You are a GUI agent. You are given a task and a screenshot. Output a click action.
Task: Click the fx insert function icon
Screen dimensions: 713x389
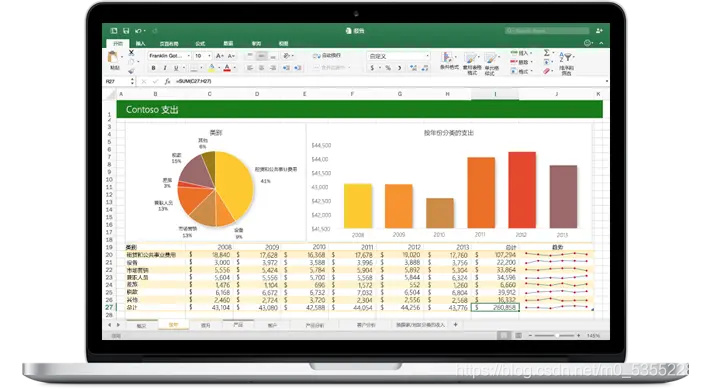[167, 81]
